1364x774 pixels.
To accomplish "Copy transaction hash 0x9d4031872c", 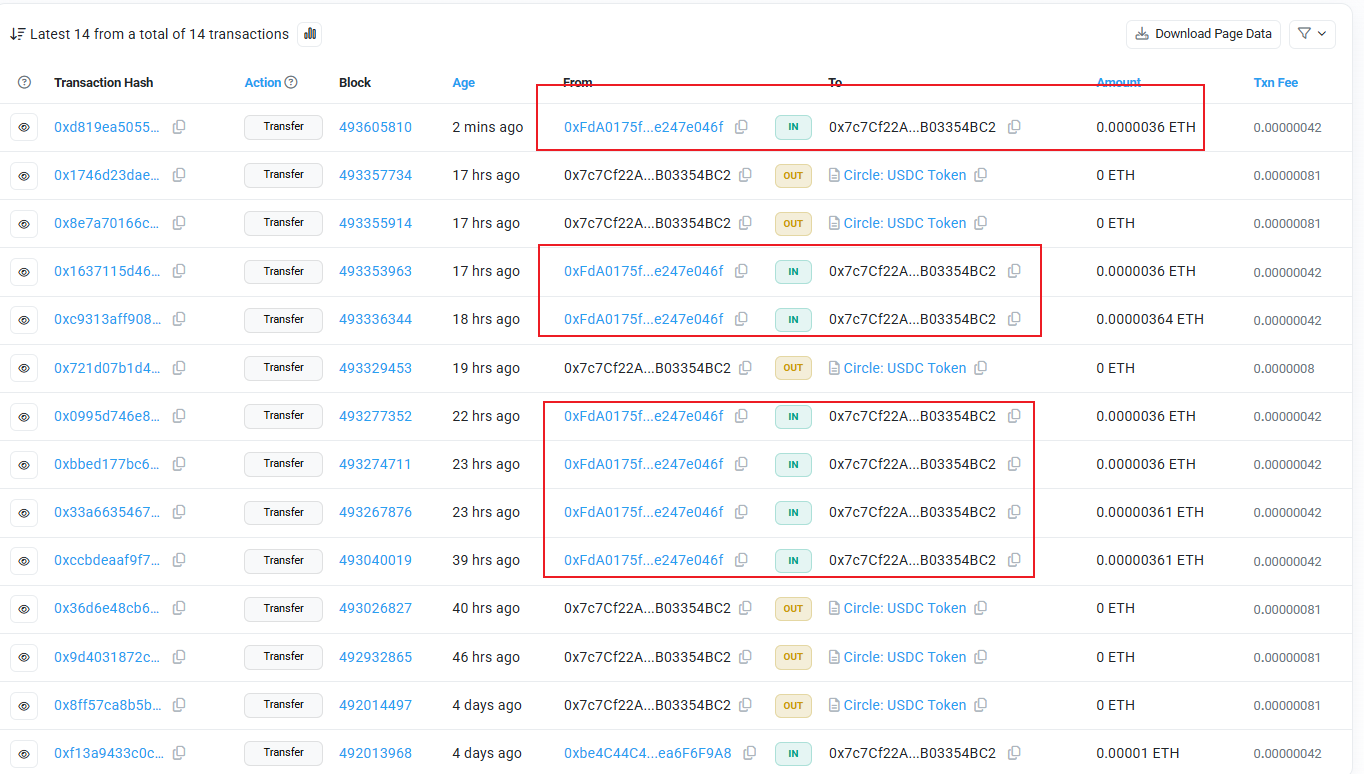I will click(x=179, y=657).
